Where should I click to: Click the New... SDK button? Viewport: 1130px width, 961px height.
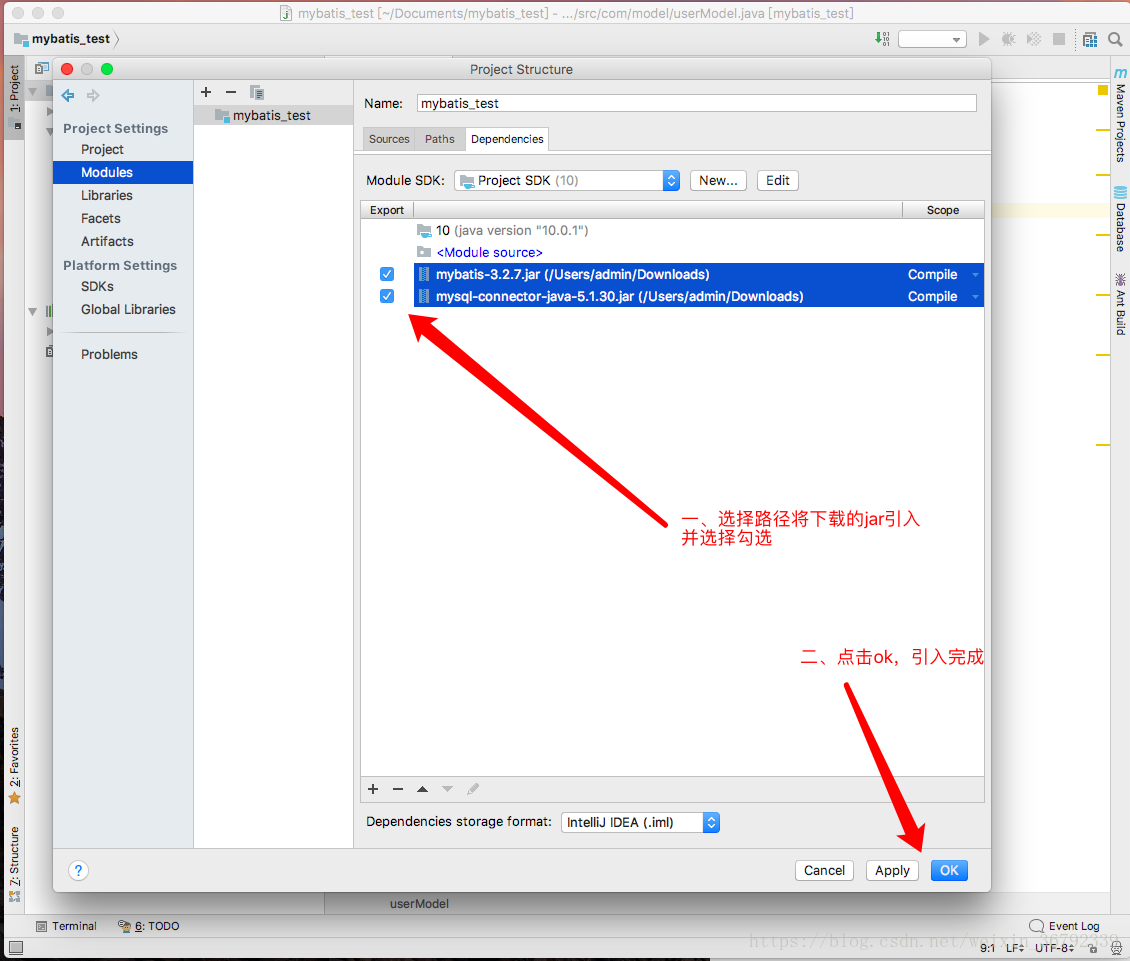718,180
